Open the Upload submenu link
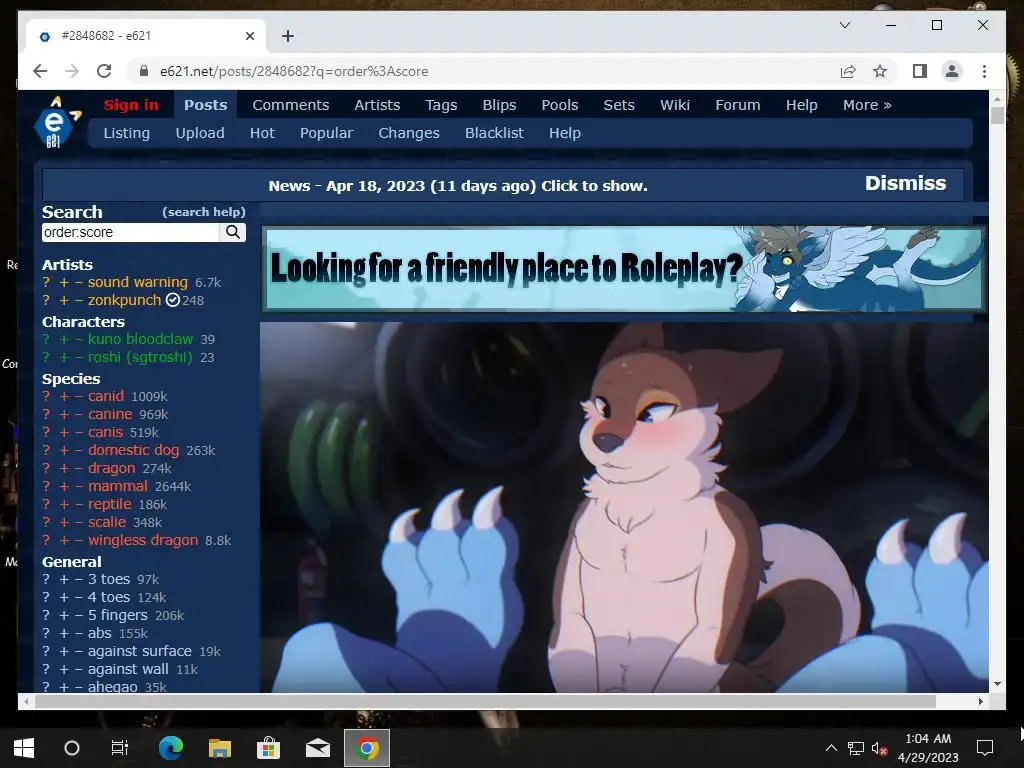Screen dimensions: 1024x768 [x=200, y=133]
